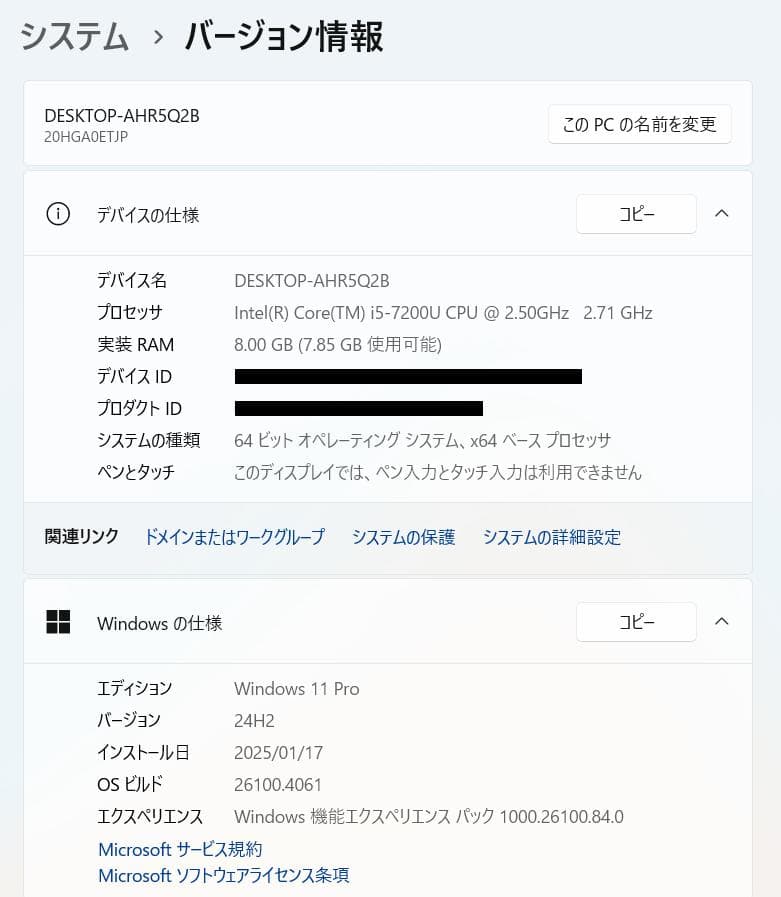781x897 pixels.
Task: Open システムの保護 link
Action: (403, 537)
